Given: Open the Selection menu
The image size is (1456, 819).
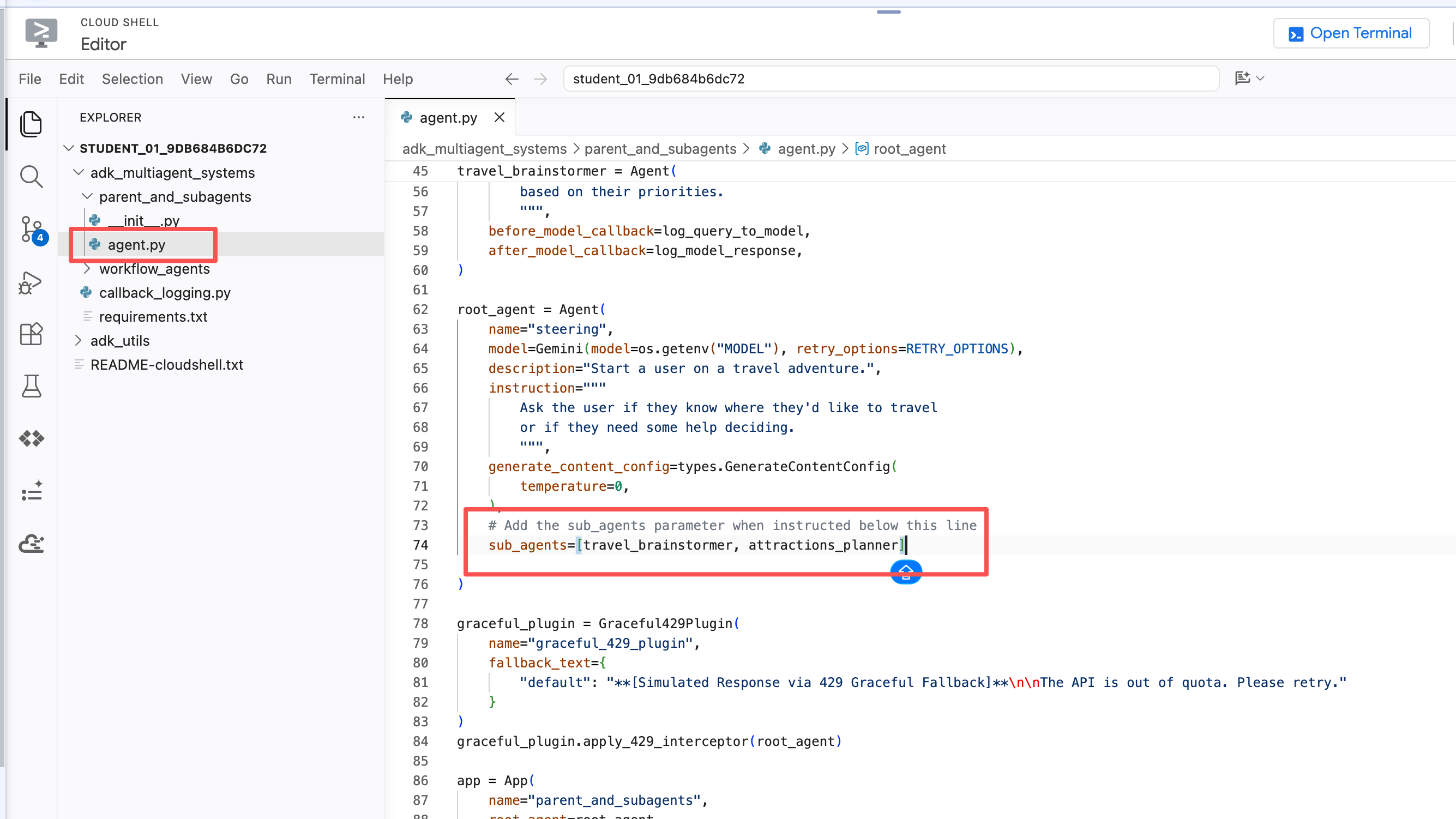Looking at the screenshot, I should tap(133, 79).
